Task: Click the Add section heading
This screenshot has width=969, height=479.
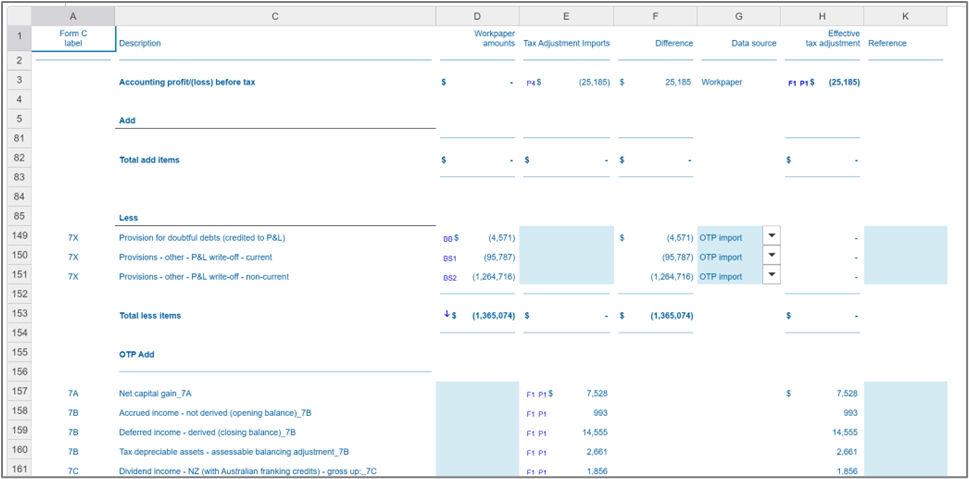Action: (x=127, y=121)
